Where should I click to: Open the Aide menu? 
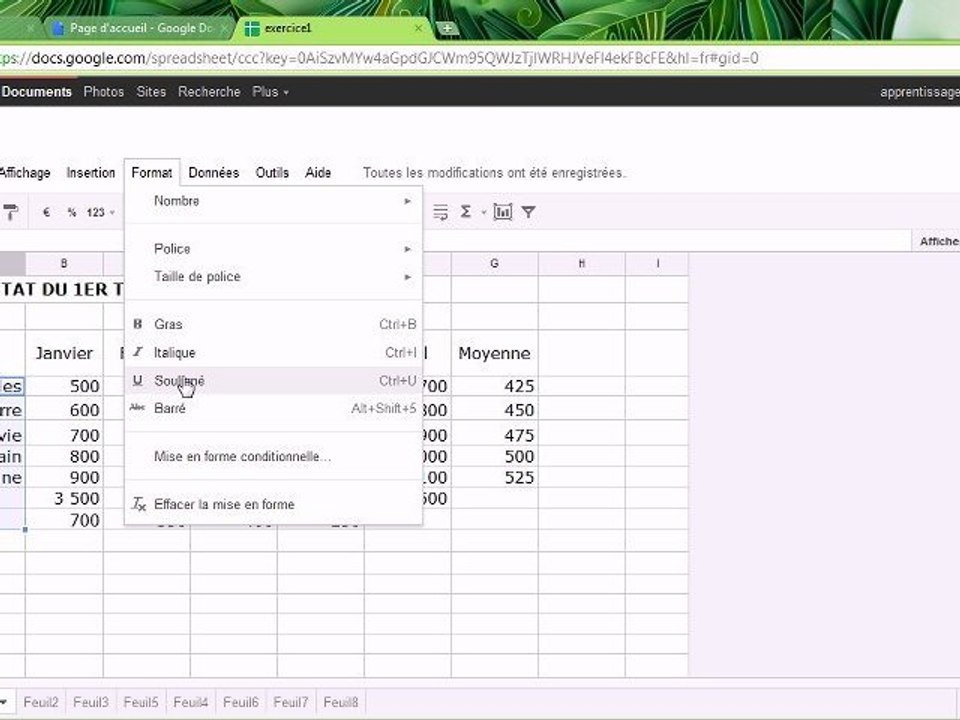[x=318, y=173]
